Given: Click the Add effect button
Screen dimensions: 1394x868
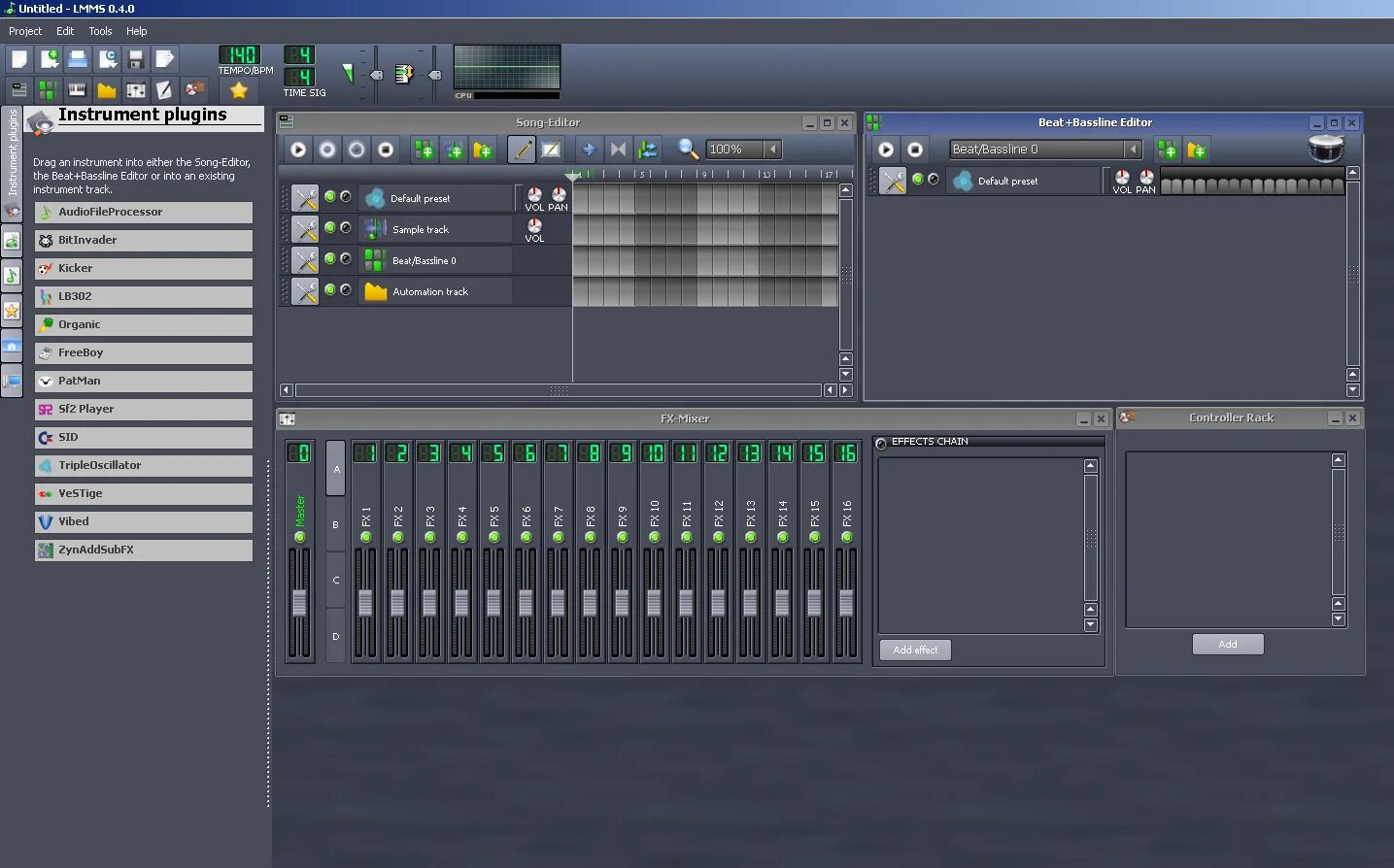Looking at the screenshot, I should (x=915, y=650).
